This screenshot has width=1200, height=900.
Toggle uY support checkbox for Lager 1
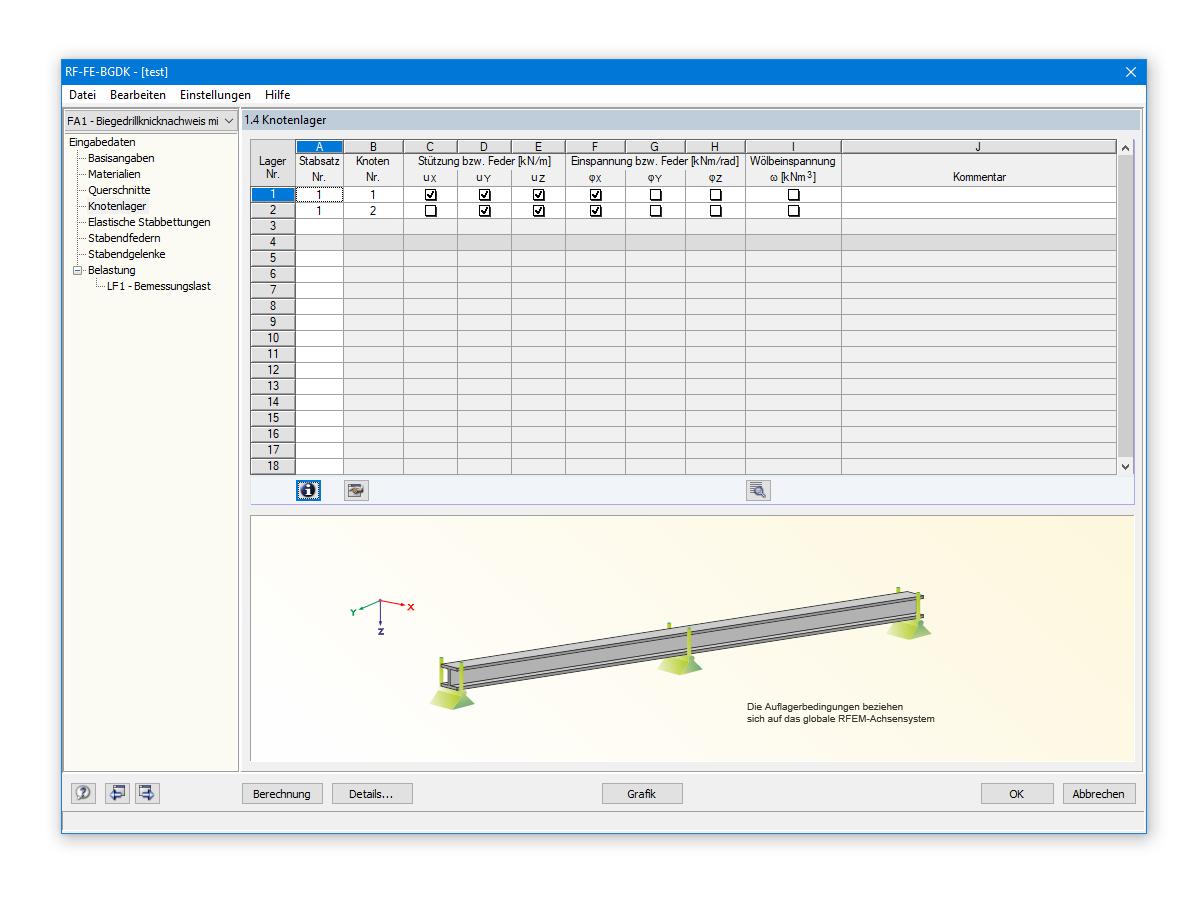pos(485,195)
